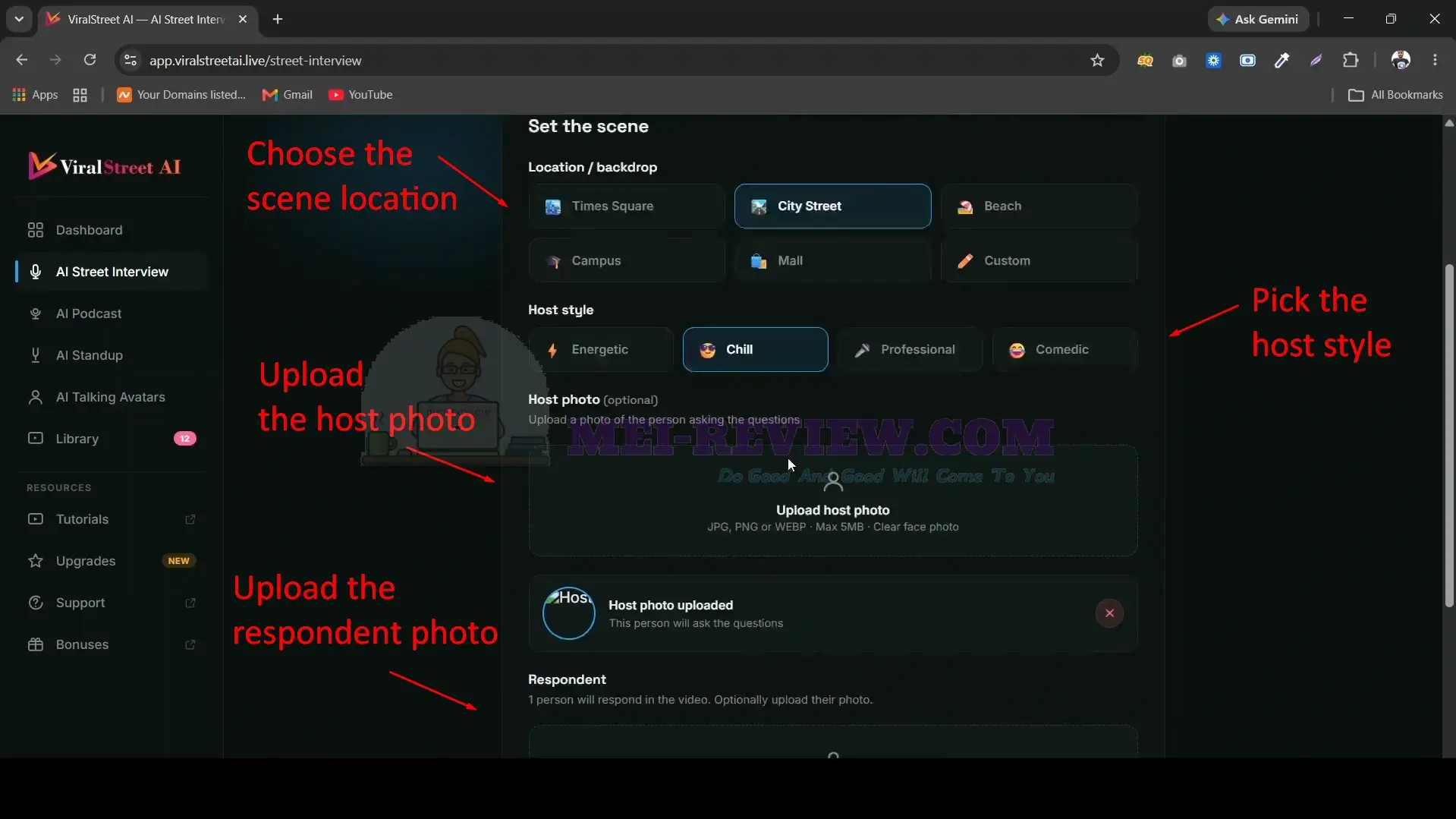Open AI Street Interview in the sidebar
Screen dimensions: 1456x819
pos(111,272)
